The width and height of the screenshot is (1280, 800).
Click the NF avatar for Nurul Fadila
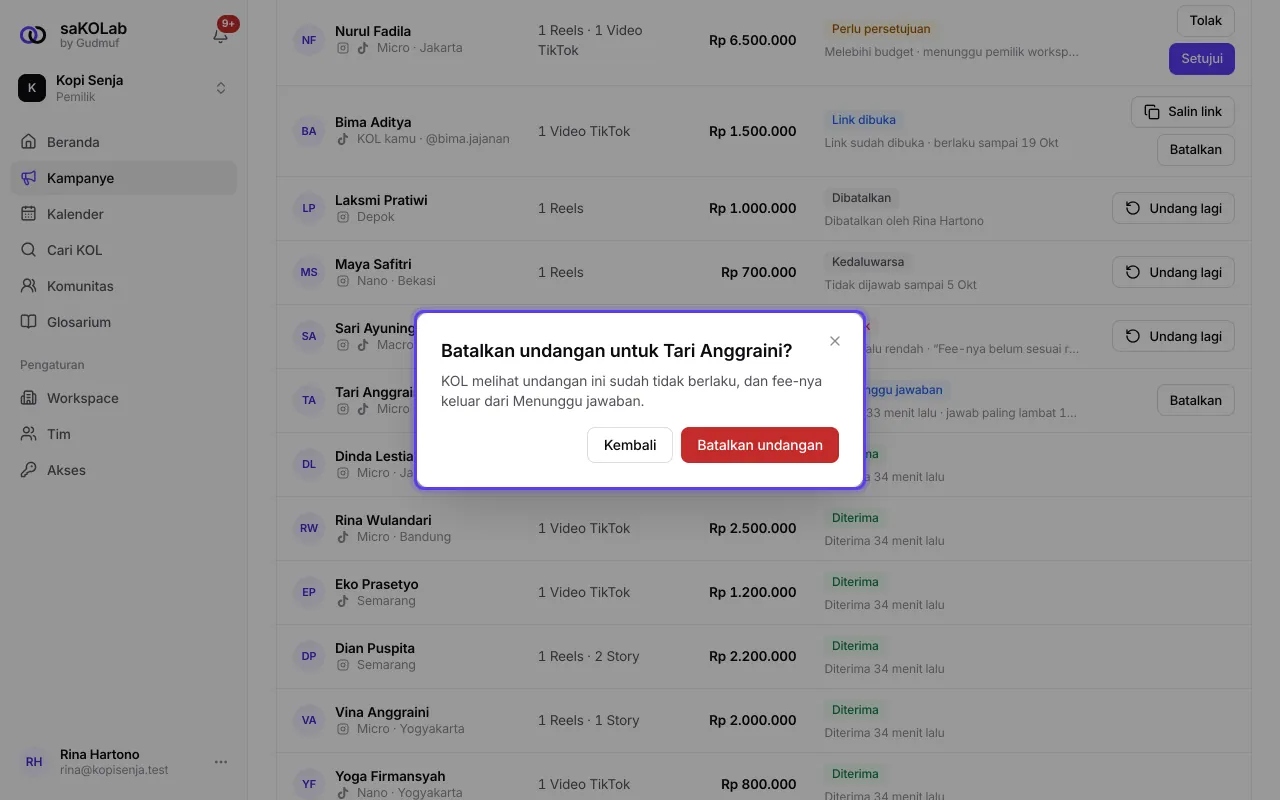coord(309,40)
